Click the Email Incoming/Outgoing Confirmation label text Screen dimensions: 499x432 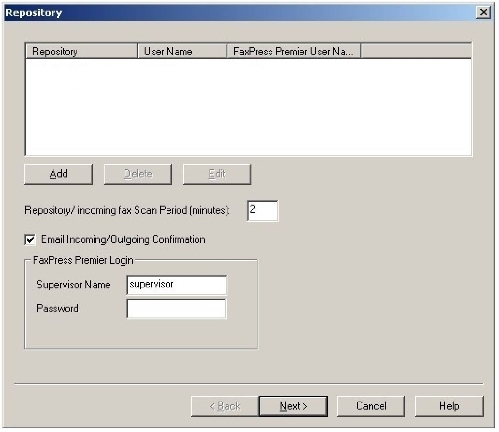click(x=123, y=240)
